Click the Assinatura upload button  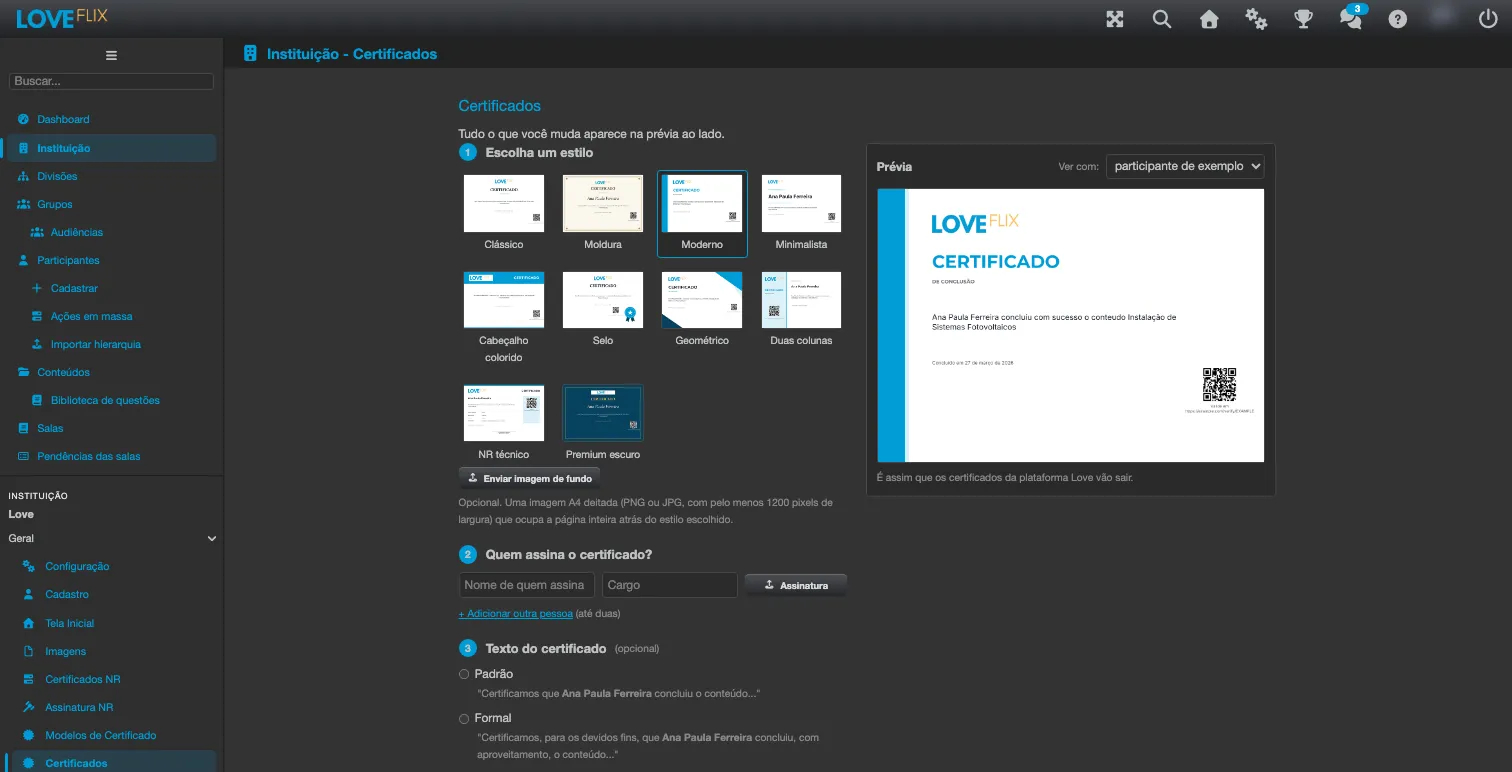point(795,585)
